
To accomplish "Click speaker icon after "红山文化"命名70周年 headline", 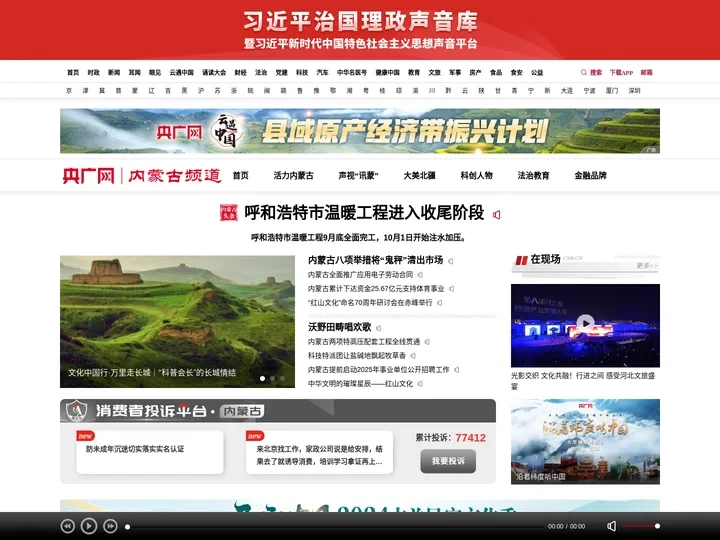I will coord(439,303).
